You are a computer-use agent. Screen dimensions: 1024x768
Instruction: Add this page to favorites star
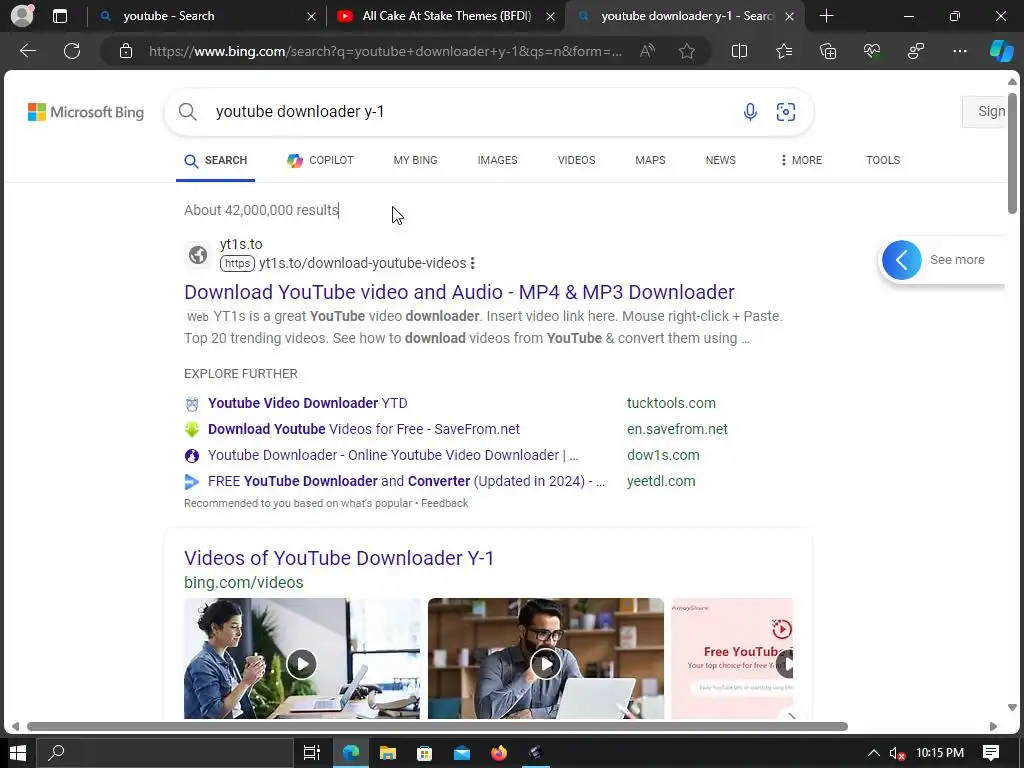(686, 51)
